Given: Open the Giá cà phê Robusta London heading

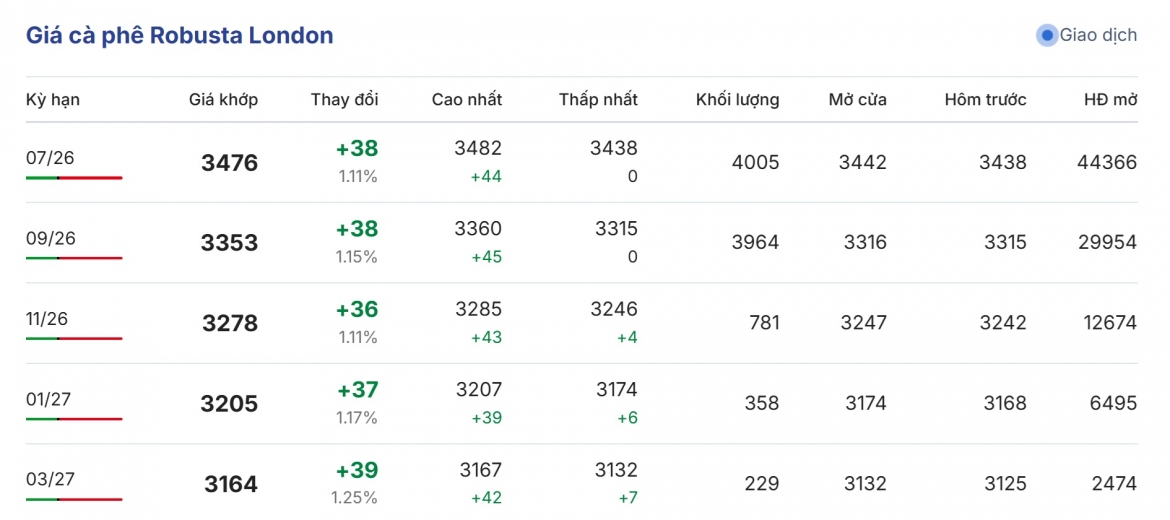Looking at the screenshot, I should tap(179, 35).
